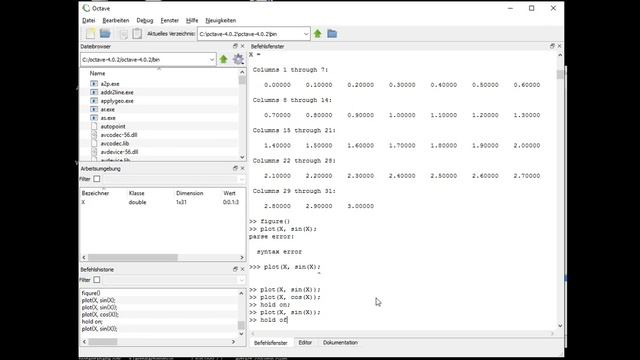Open Dateibrowser path dropdown
This screenshot has width=640, height=360.
(x=211, y=60)
